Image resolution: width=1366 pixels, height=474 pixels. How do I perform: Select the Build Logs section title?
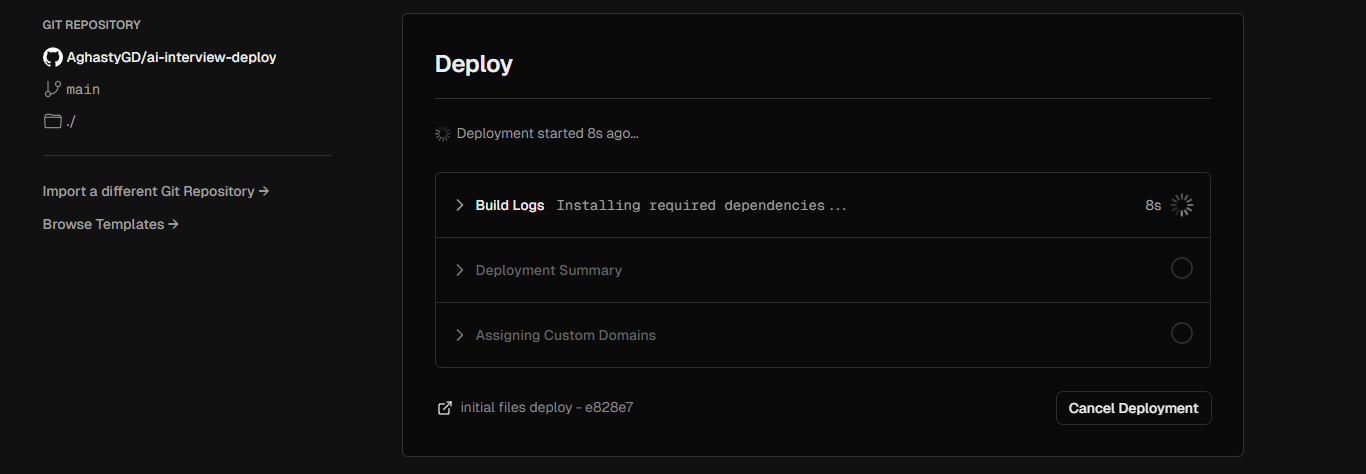tap(510, 205)
